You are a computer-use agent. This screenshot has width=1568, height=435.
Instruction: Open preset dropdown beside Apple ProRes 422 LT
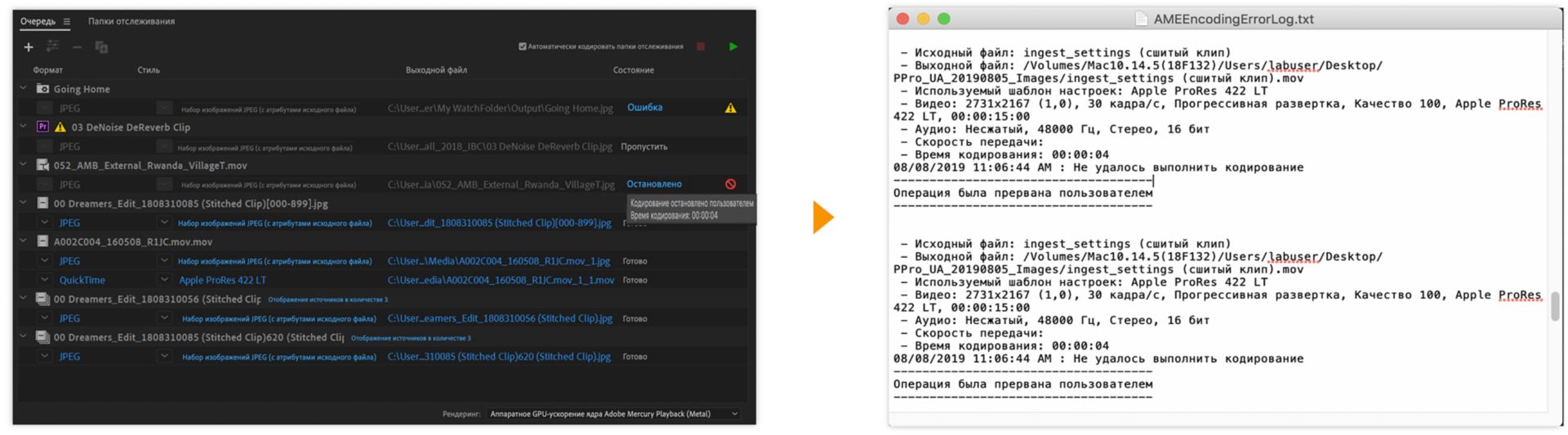coord(164,280)
